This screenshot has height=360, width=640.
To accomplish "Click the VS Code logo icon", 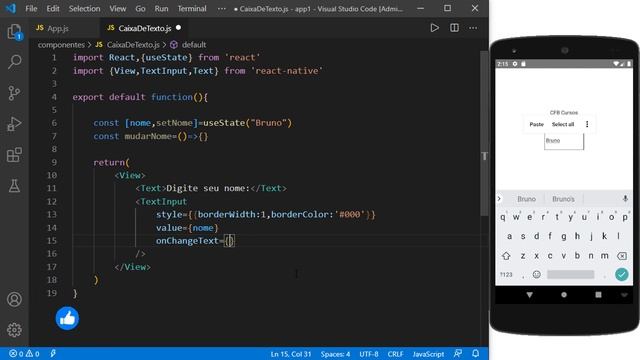I will pyautogui.click(x=11, y=8).
